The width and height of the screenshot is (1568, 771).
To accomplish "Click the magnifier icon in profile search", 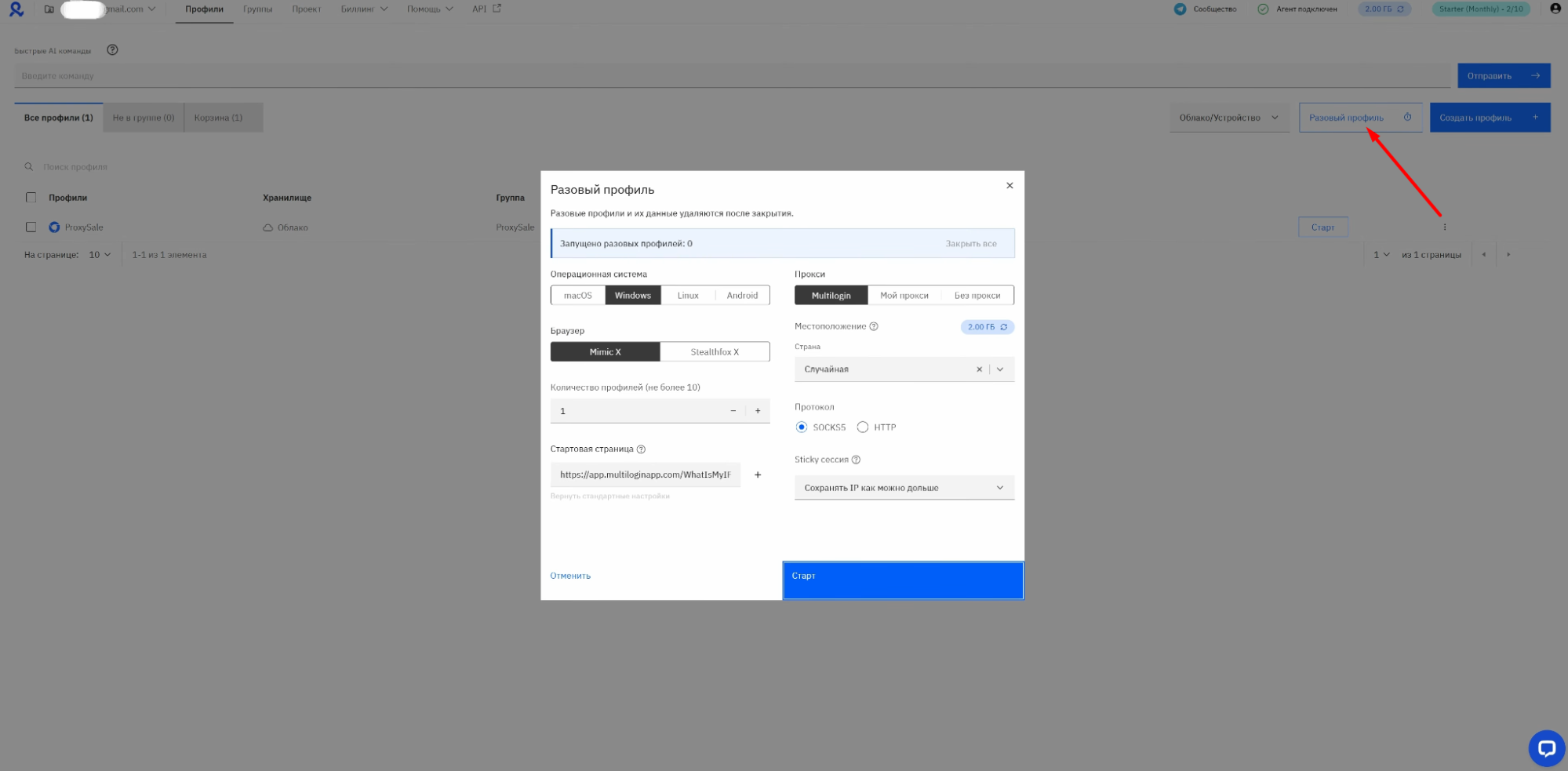I will pyautogui.click(x=28, y=166).
